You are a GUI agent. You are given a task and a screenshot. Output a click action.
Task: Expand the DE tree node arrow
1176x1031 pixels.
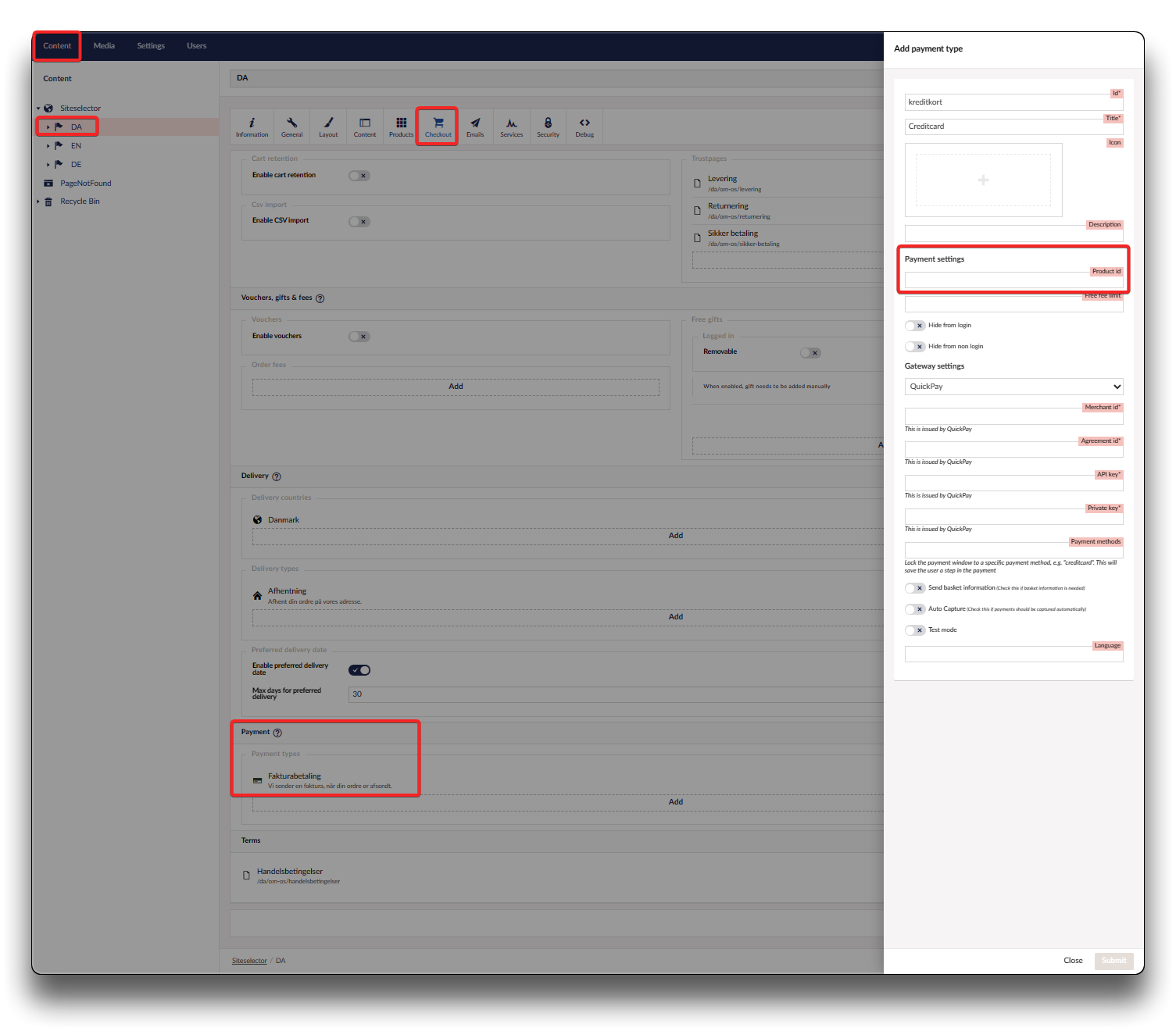(x=48, y=165)
